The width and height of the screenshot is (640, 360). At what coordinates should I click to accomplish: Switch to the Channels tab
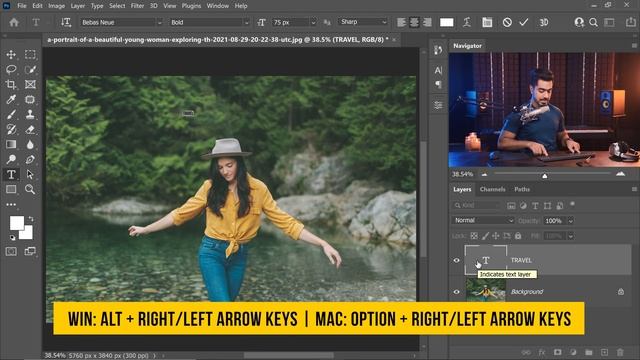[493, 189]
